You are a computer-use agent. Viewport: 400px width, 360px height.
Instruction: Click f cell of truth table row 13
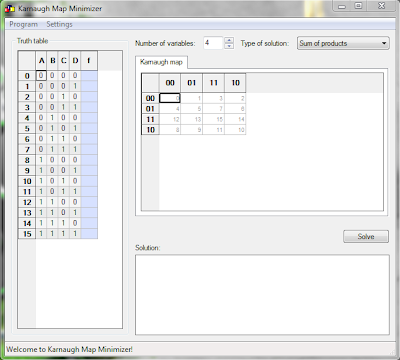(x=89, y=213)
